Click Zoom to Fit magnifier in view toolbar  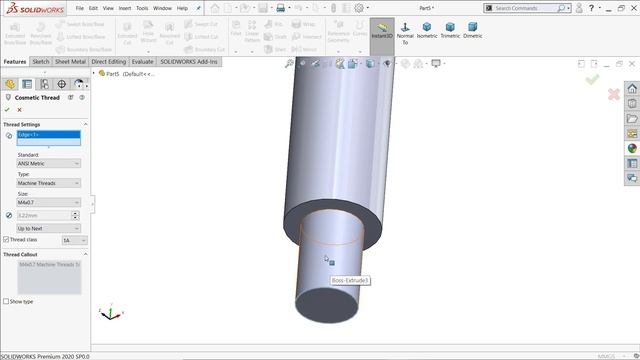click(289, 64)
